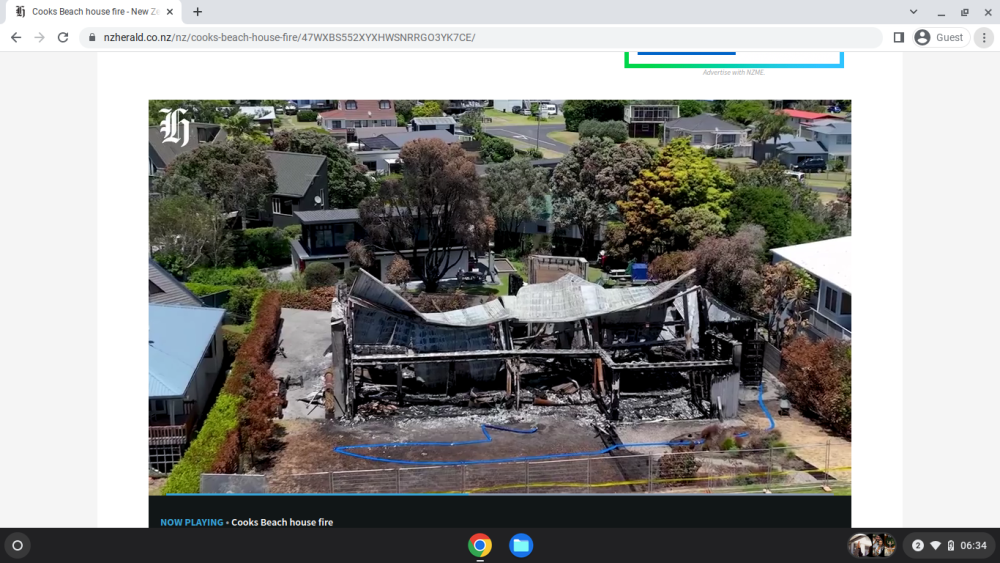The image size is (1000, 563).
Task: Open the Chrome three-dot menu
Action: coord(984,38)
